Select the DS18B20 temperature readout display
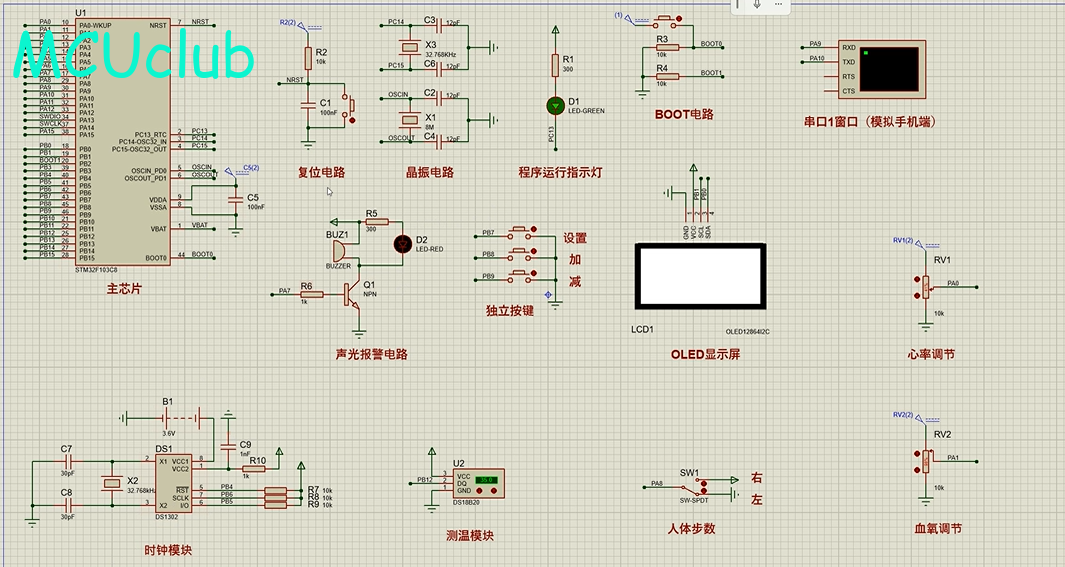 486,479
